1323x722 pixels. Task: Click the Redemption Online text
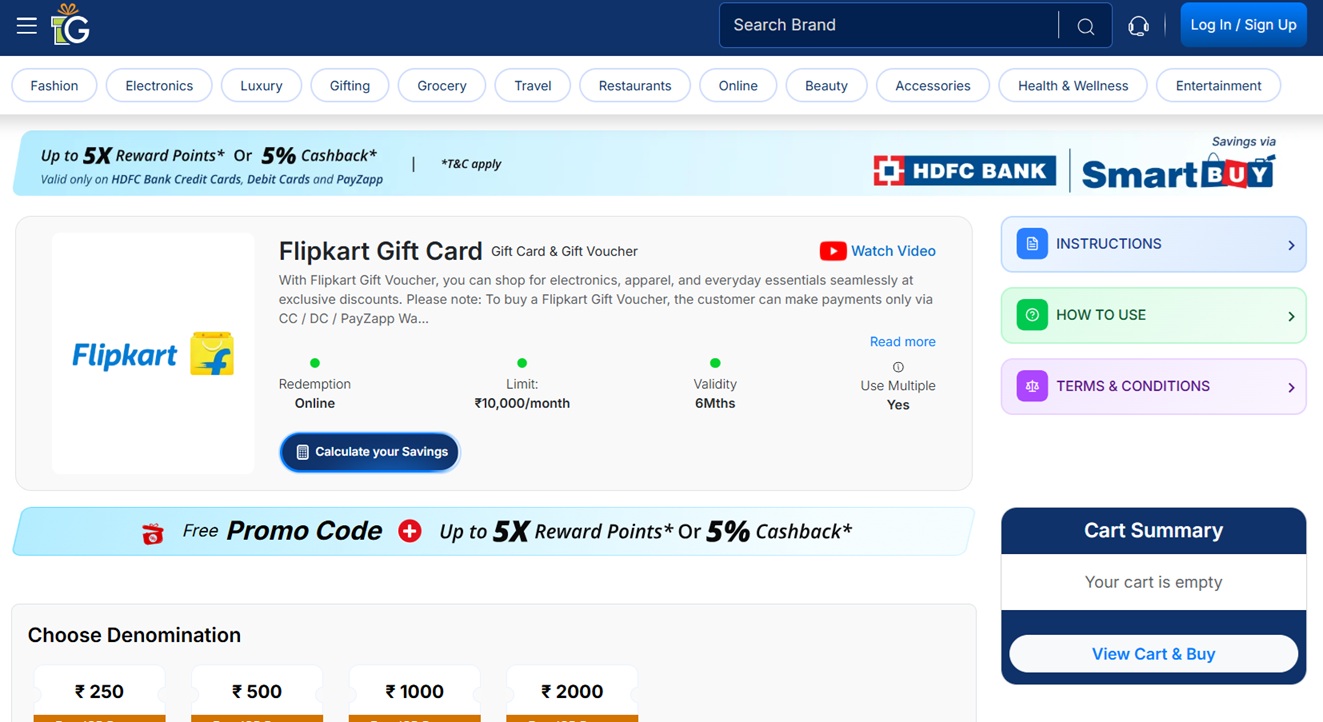315,394
